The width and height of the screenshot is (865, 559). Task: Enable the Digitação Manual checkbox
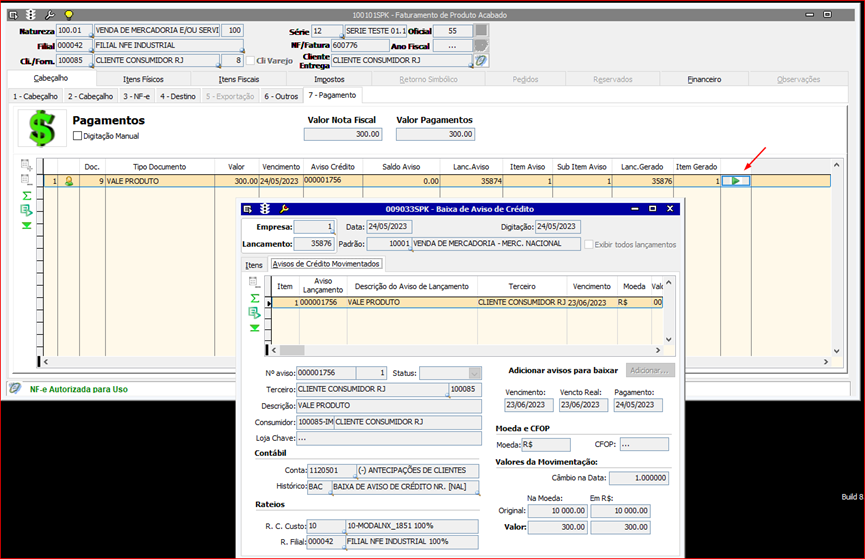78,136
